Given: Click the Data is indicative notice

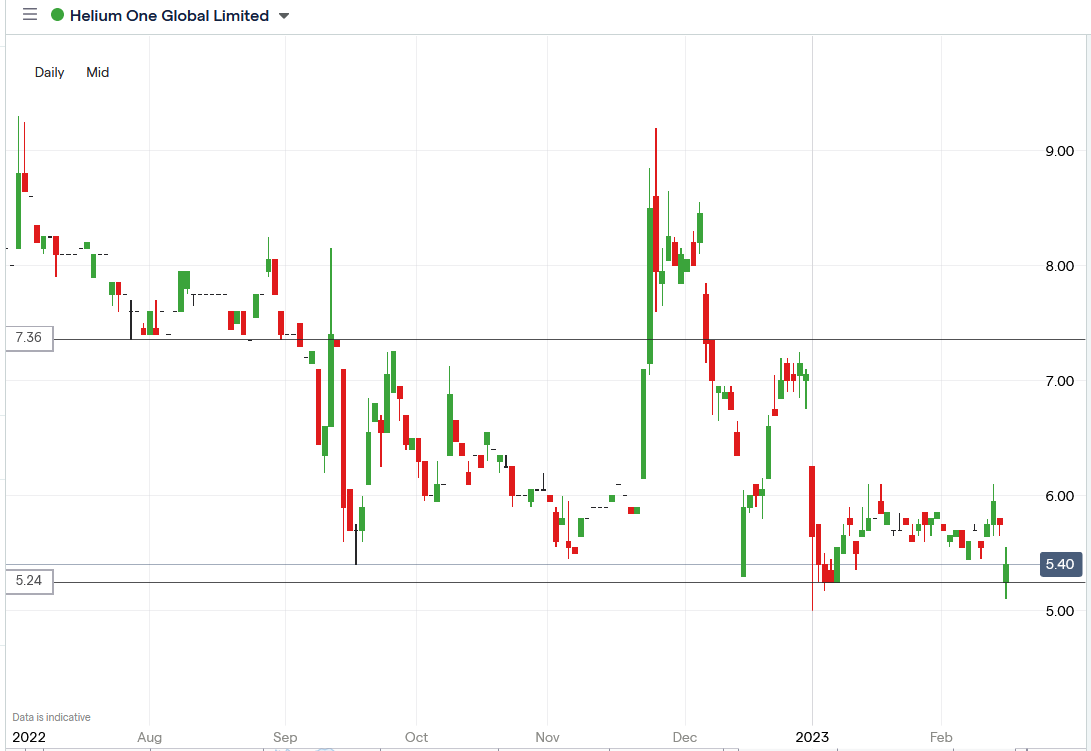Looking at the screenshot, I should pyautogui.click(x=51, y=717).
